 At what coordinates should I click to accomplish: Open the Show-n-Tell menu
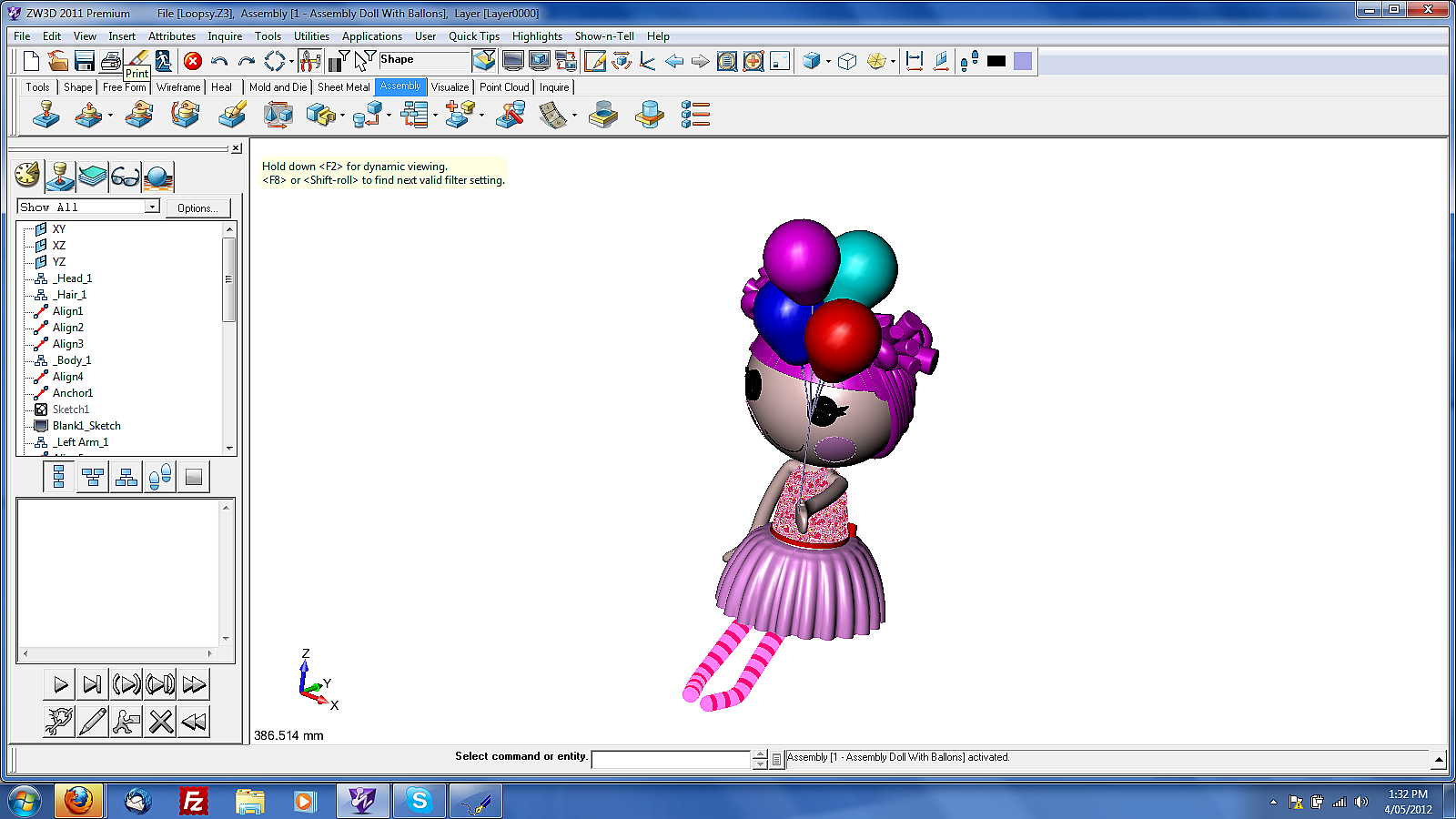point(604,36)
